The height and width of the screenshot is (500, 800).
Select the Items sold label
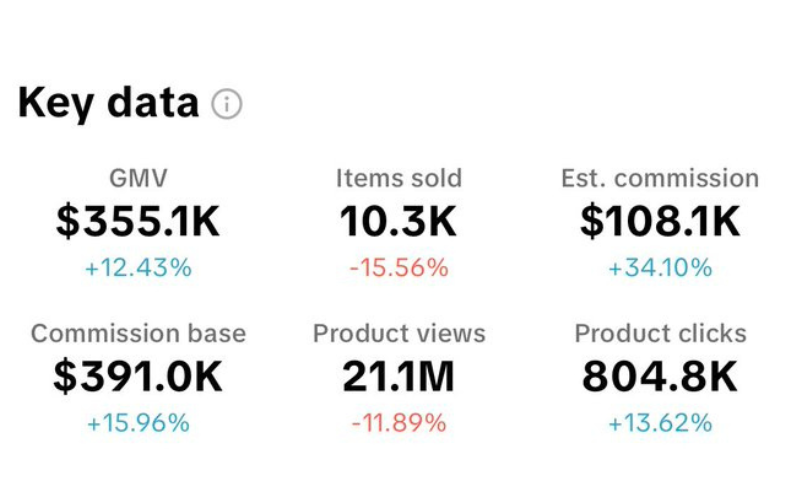pos(399,179)
